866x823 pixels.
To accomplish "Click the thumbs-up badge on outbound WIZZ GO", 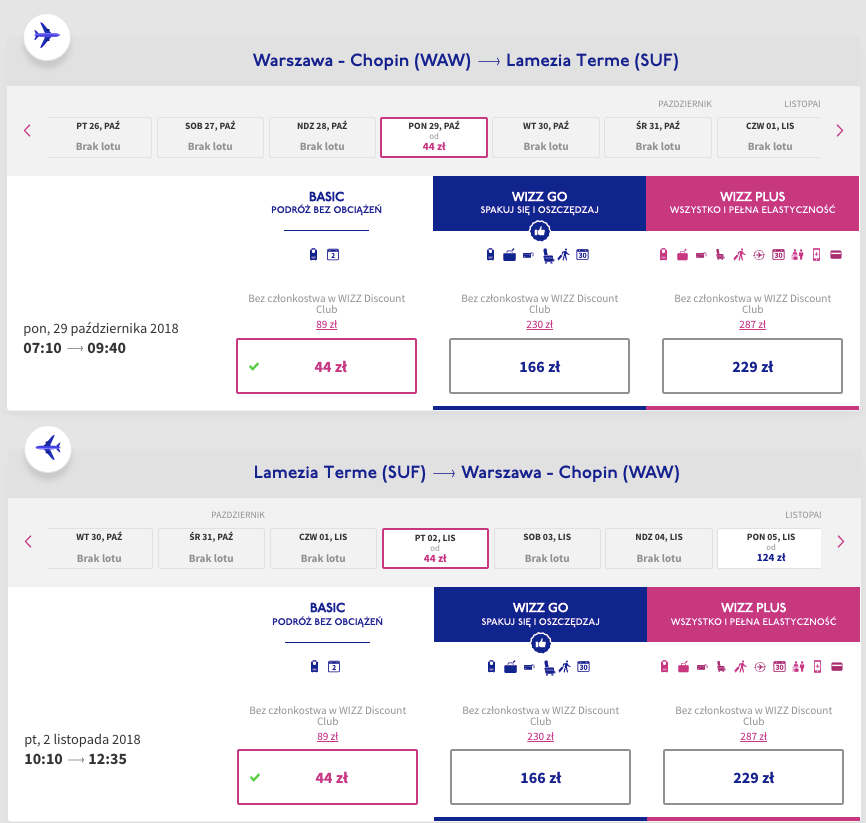I will pos(539,231).
